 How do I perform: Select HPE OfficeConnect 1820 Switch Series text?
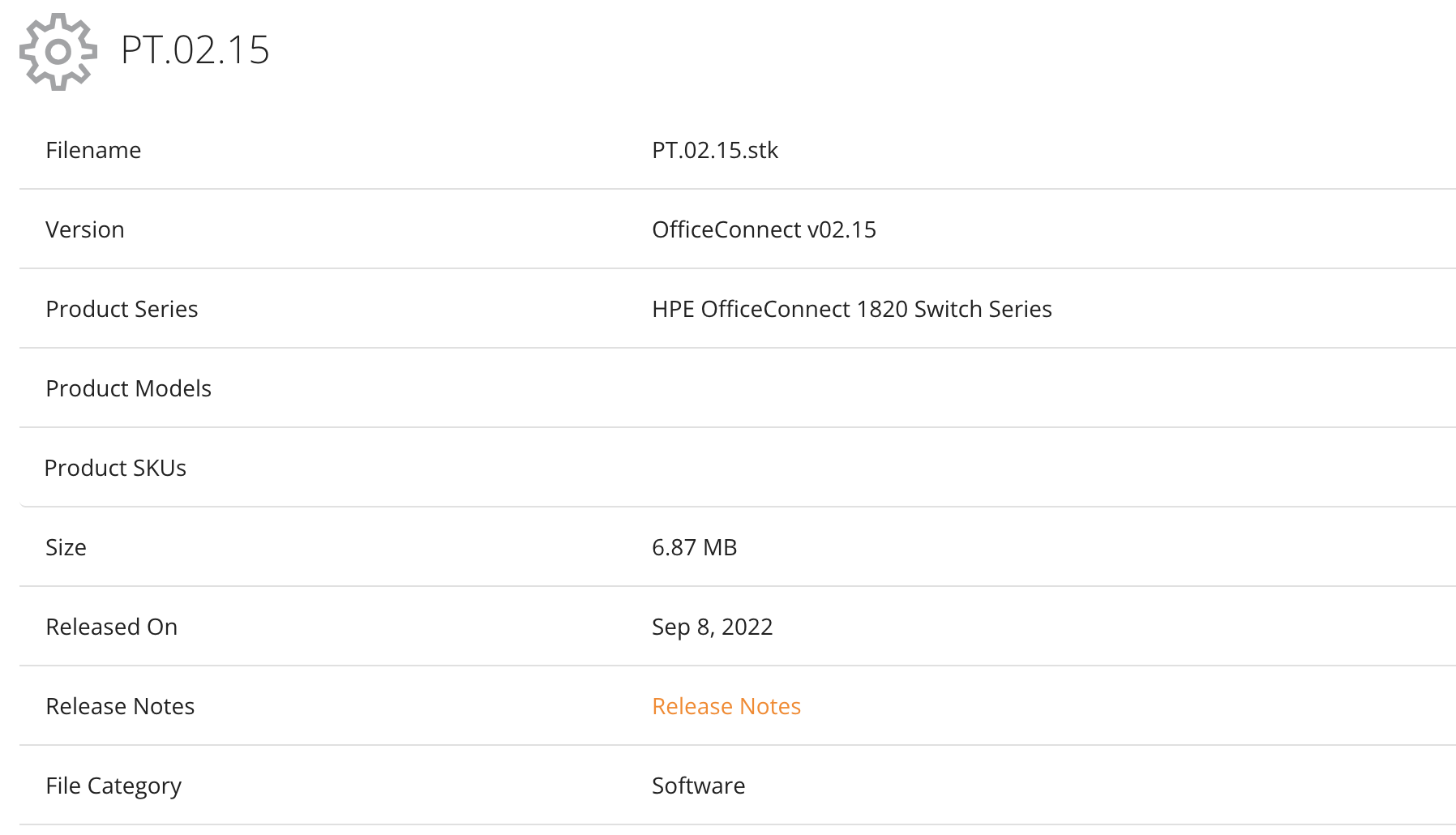pyautogui.click(x=851, y=309)
